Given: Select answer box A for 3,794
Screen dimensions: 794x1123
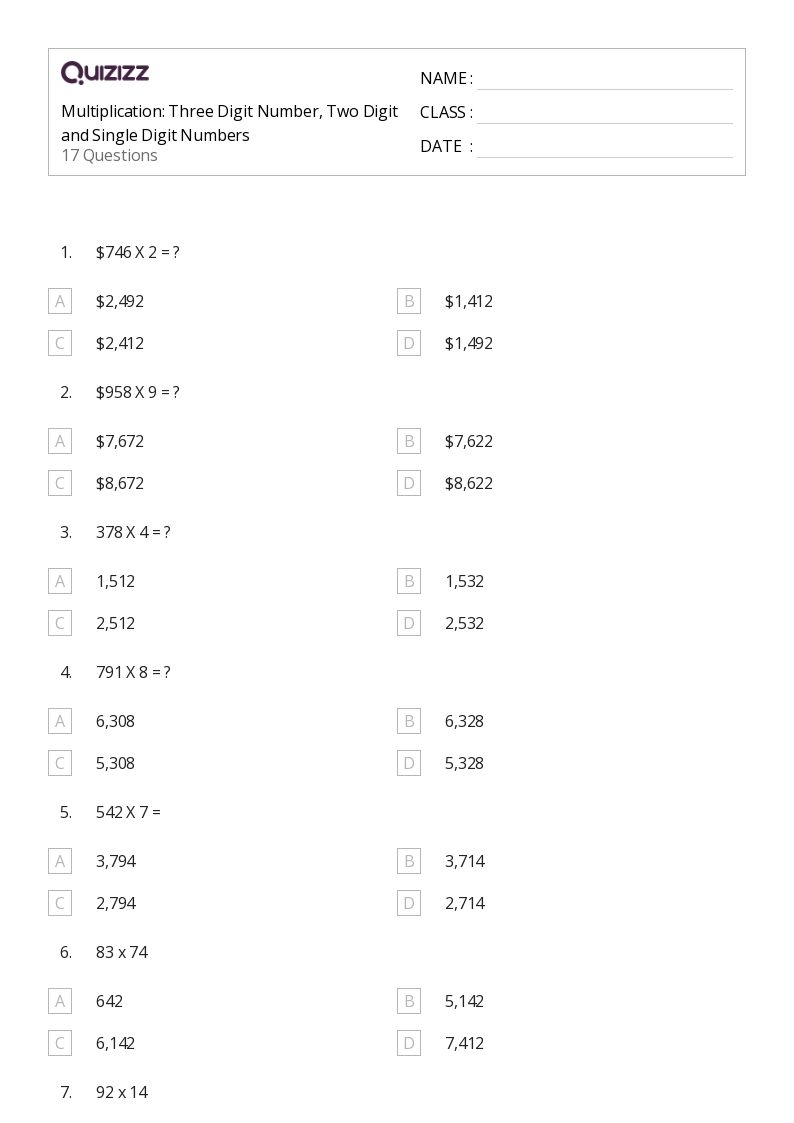Looking at the screenshot, I should (60, 861).
